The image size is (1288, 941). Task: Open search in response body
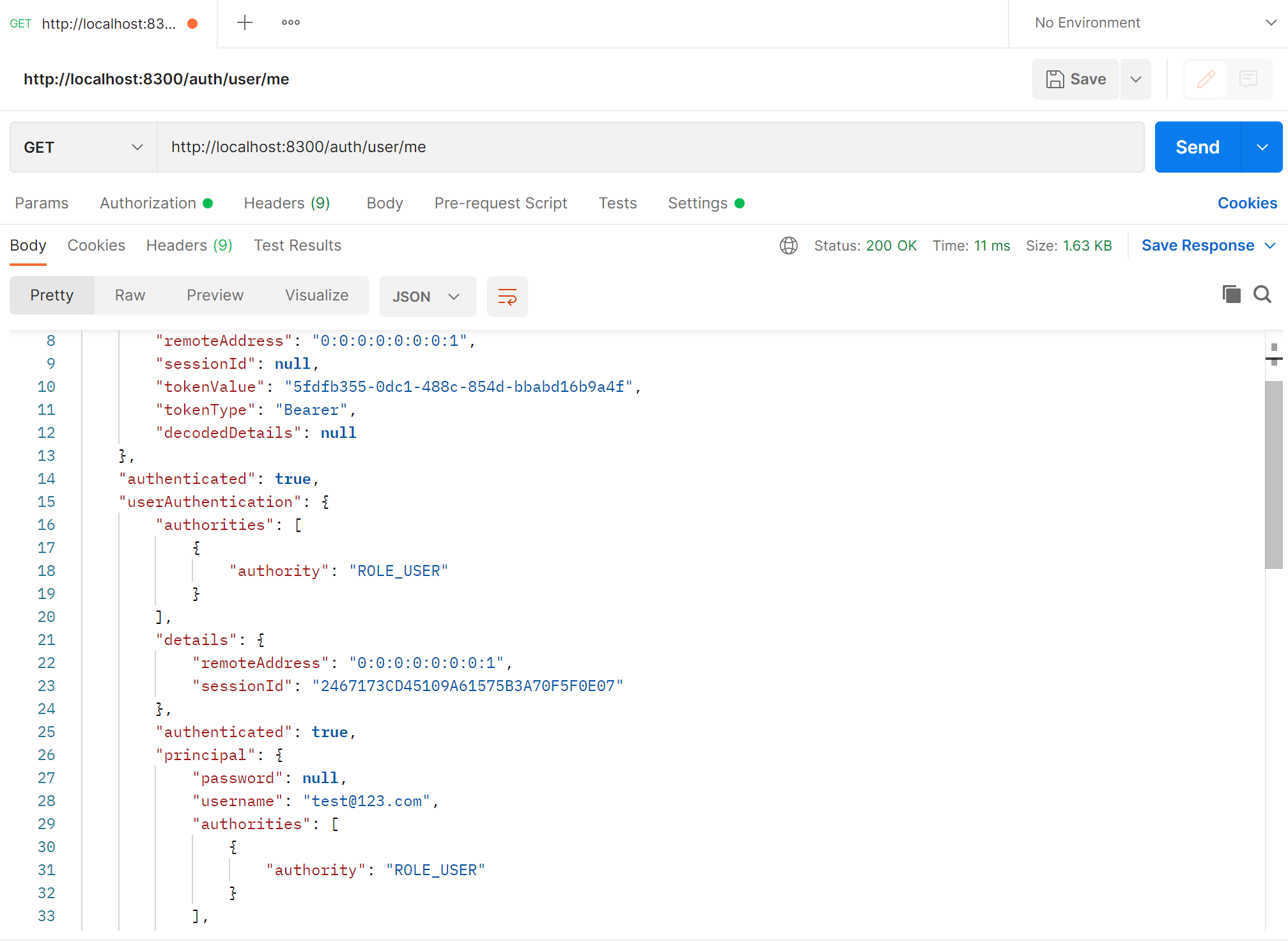pyautogui.click(x=1262, y=294)
